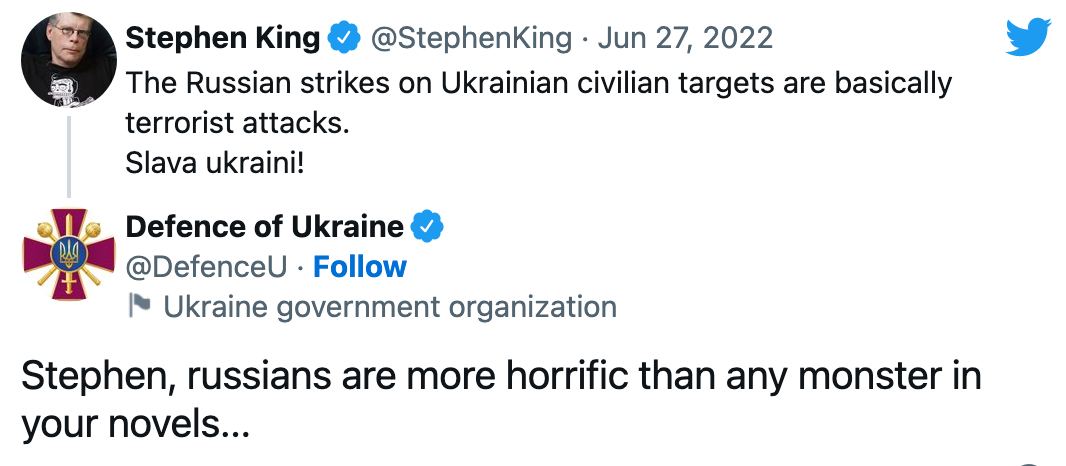
Task: Click the partially visible bottom-right corner icon
Action: (1028, 462)
